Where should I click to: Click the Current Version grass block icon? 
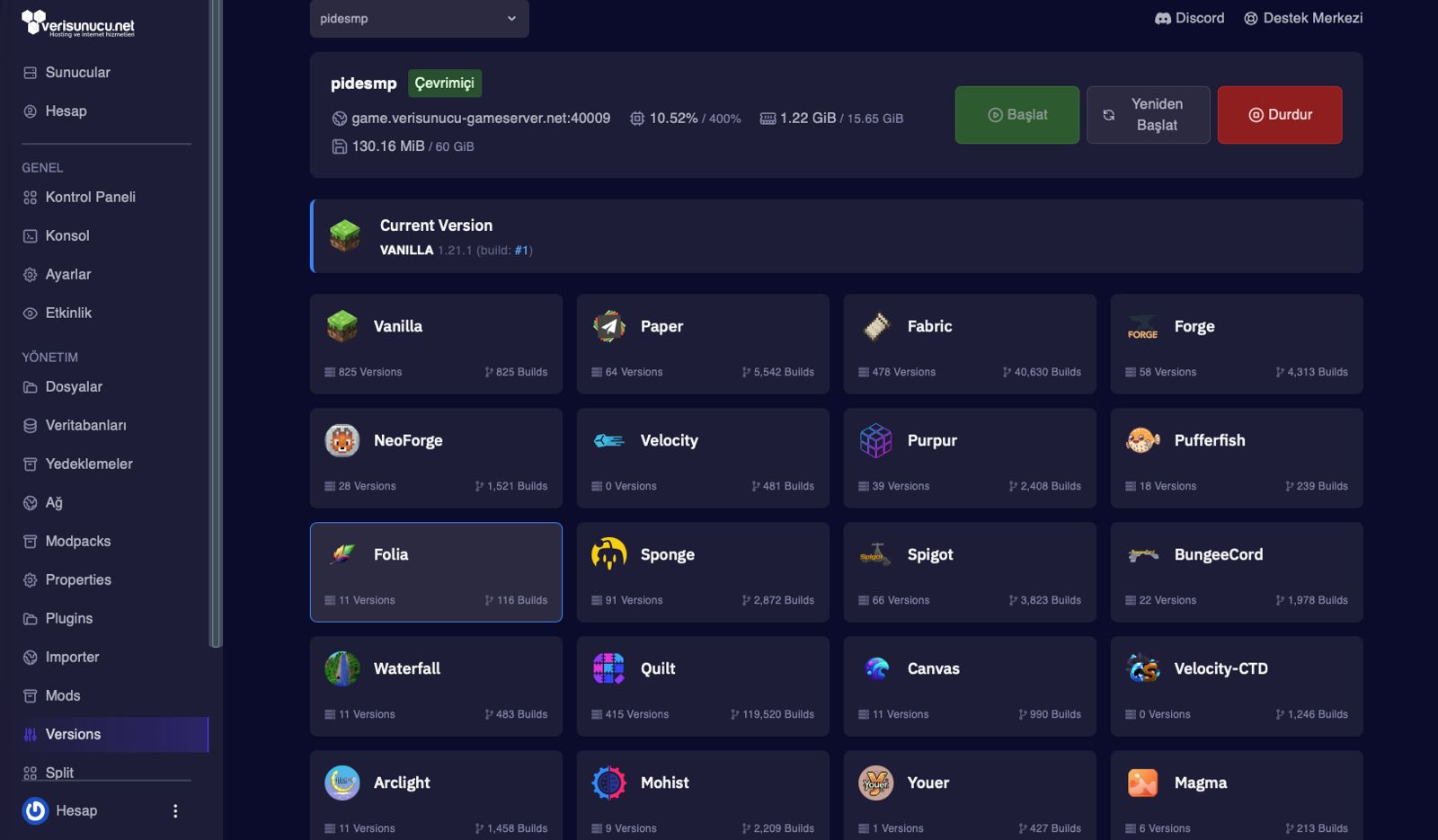point(345,235)
